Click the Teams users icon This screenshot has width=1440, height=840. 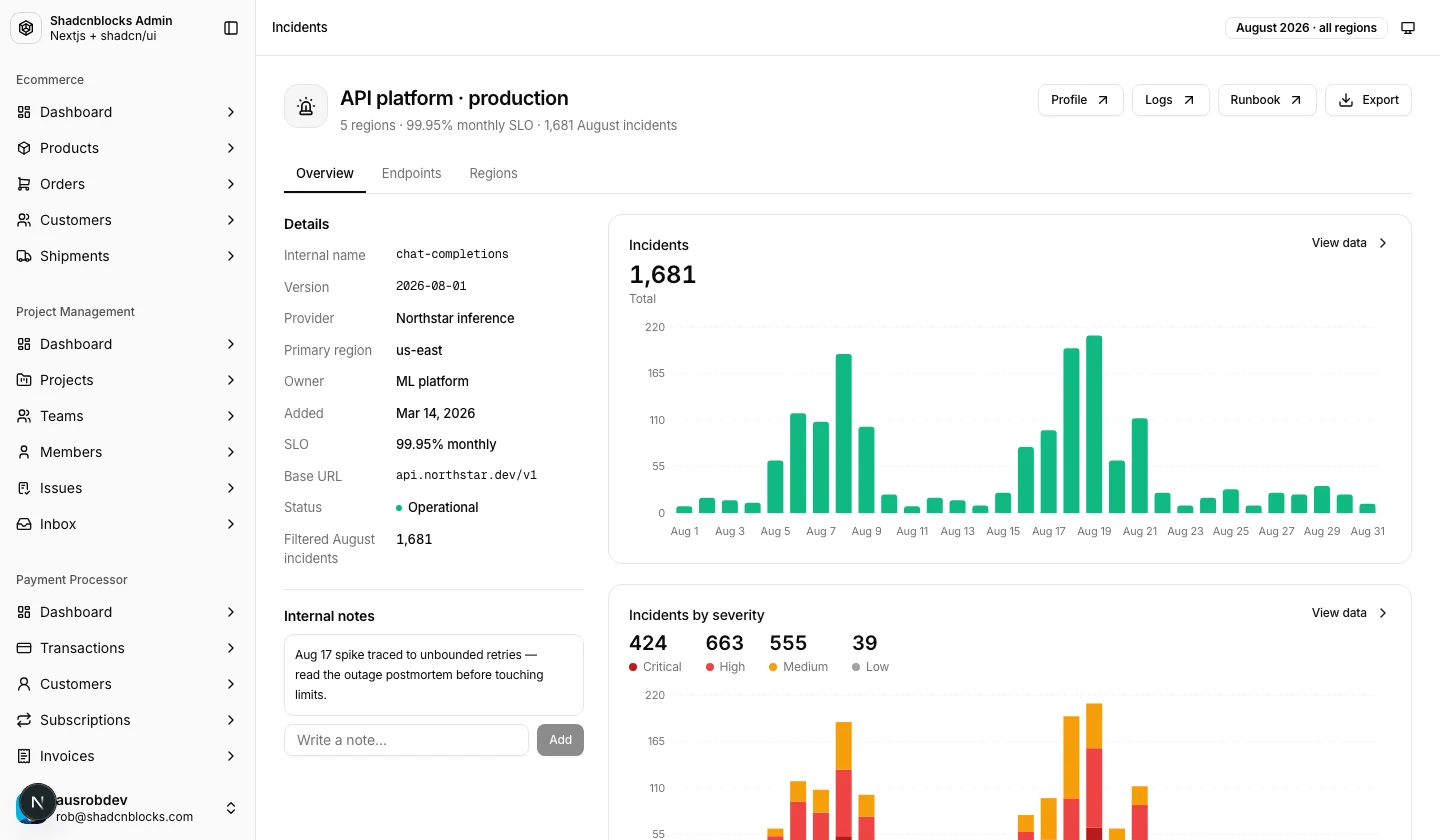pyautogui.click(x=24, y=416)
